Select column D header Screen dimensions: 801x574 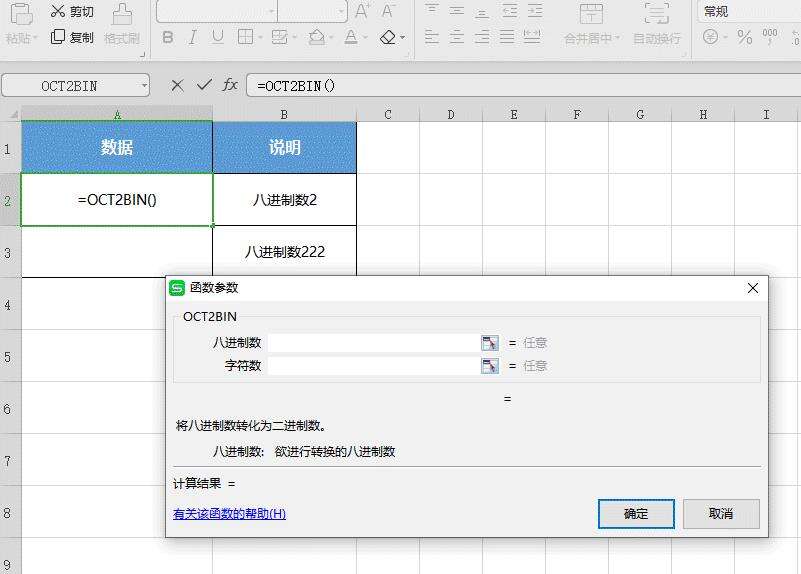[x=451, y=115]
